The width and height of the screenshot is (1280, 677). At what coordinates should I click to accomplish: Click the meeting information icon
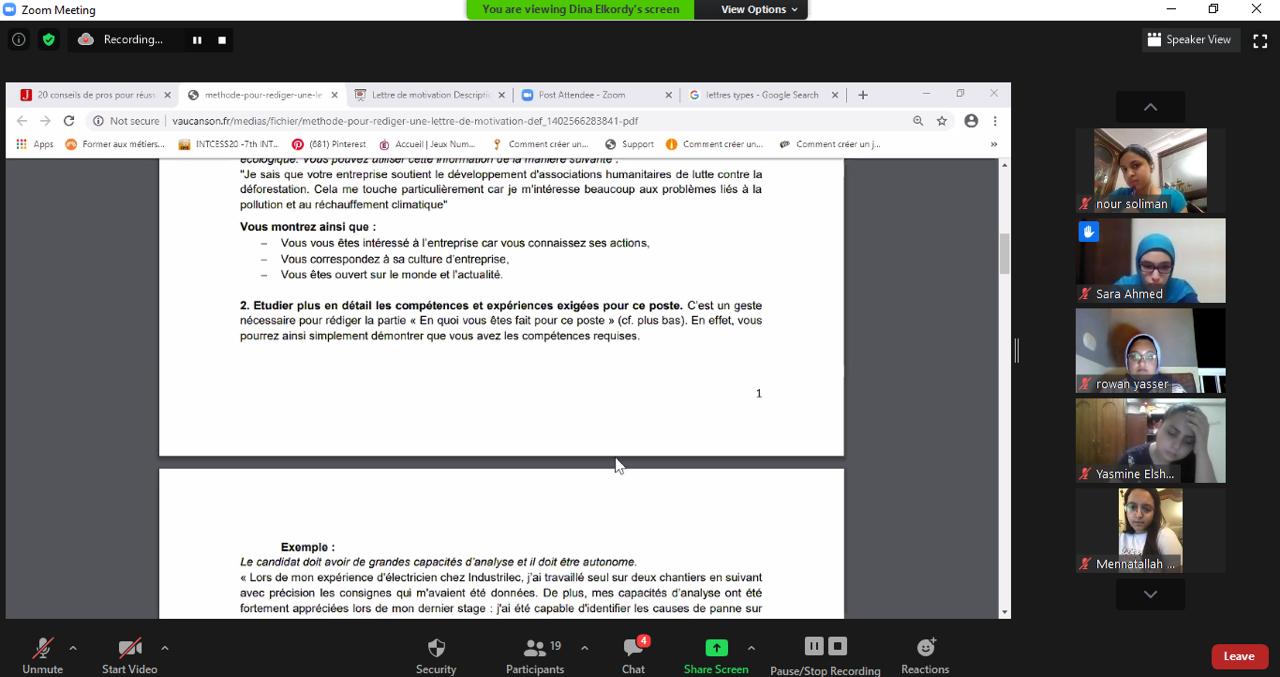[18, 40]
